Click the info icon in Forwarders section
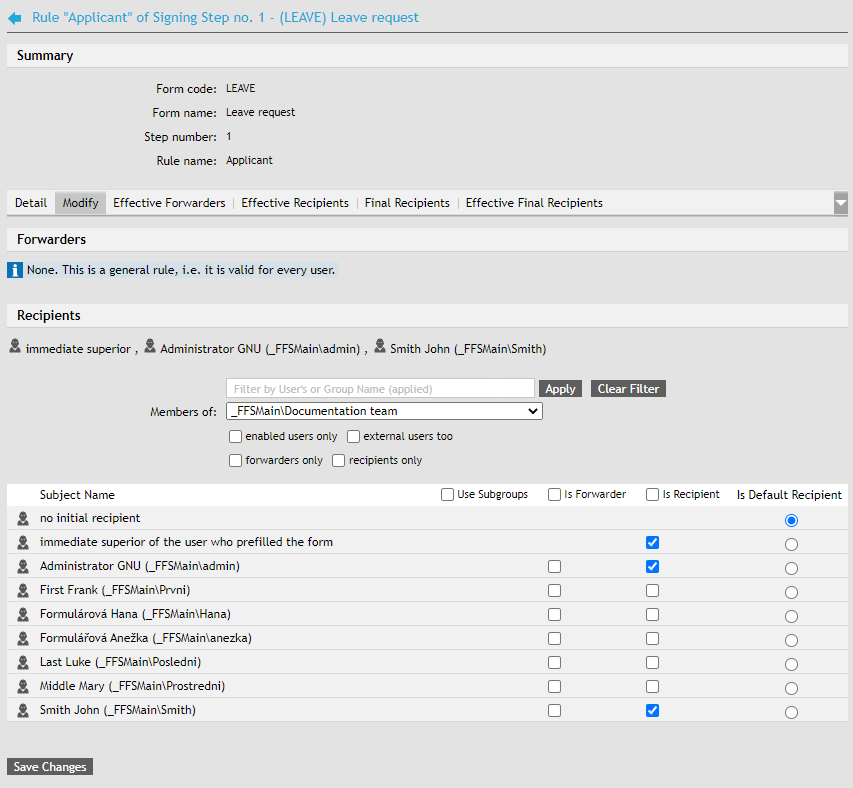 (15, 270)
